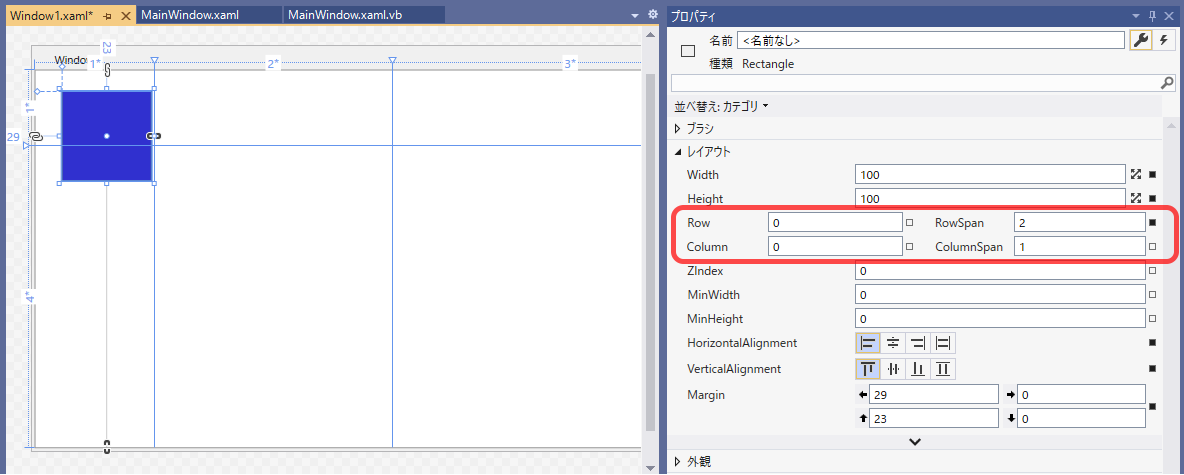Toggle the bottom margin chain-link anchor
This screenshot has width=1184, height=475.
107,446
